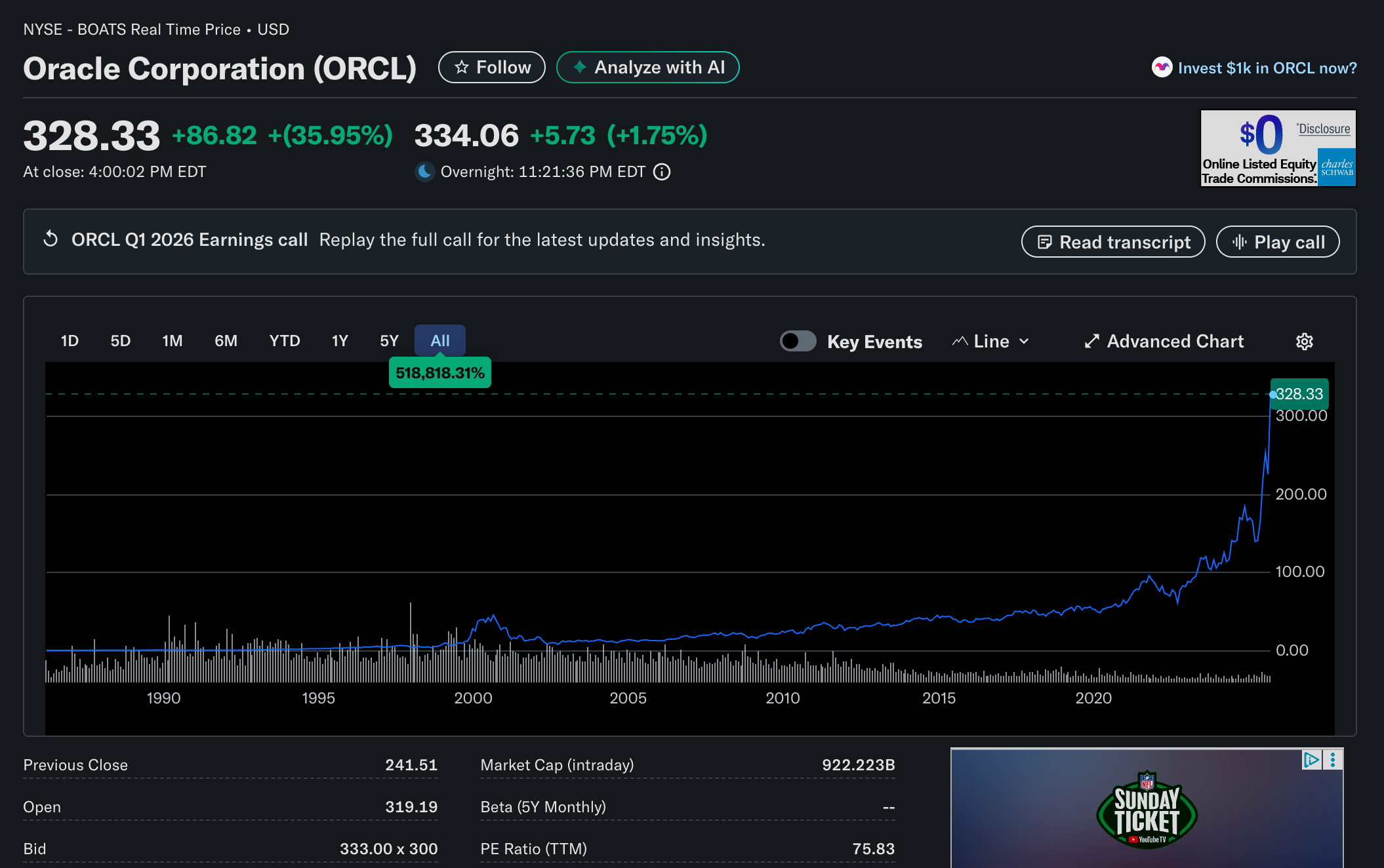
Task: Show the 1D chart range
Action: (70, 341)
